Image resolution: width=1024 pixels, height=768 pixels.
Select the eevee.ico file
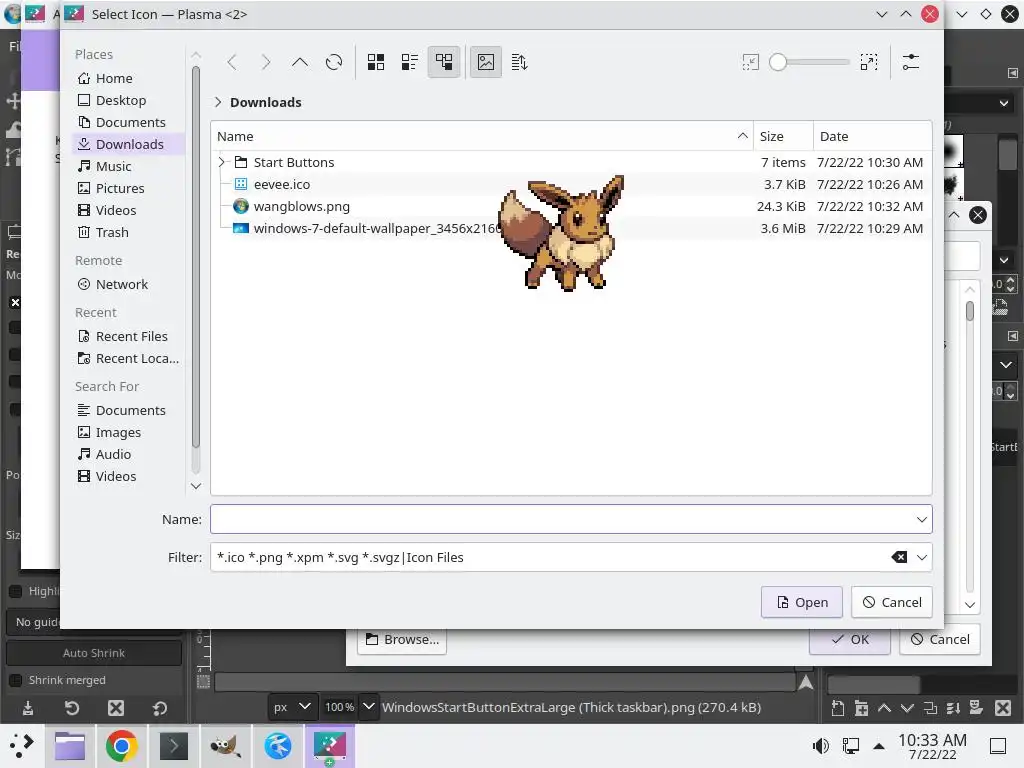[571, 184]
